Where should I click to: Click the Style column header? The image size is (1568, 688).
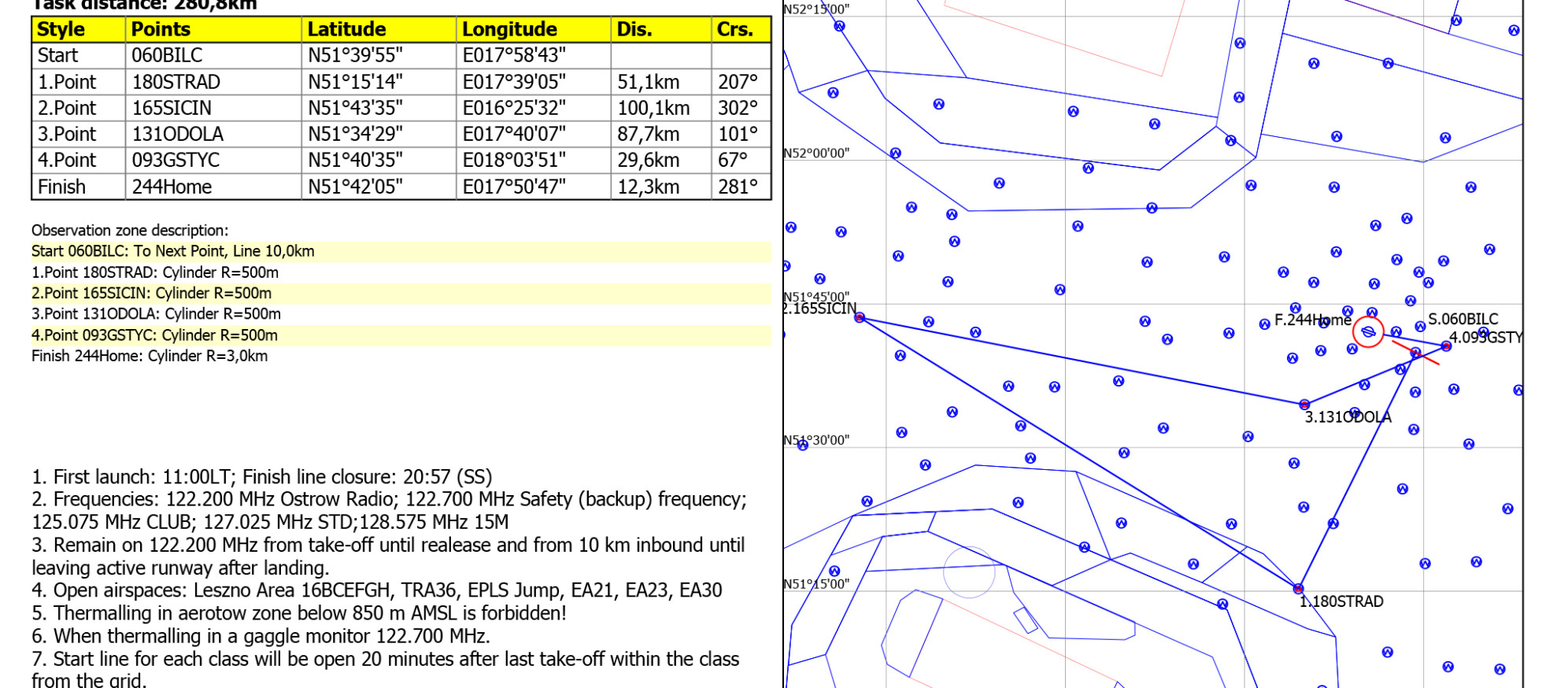[61, 29]
